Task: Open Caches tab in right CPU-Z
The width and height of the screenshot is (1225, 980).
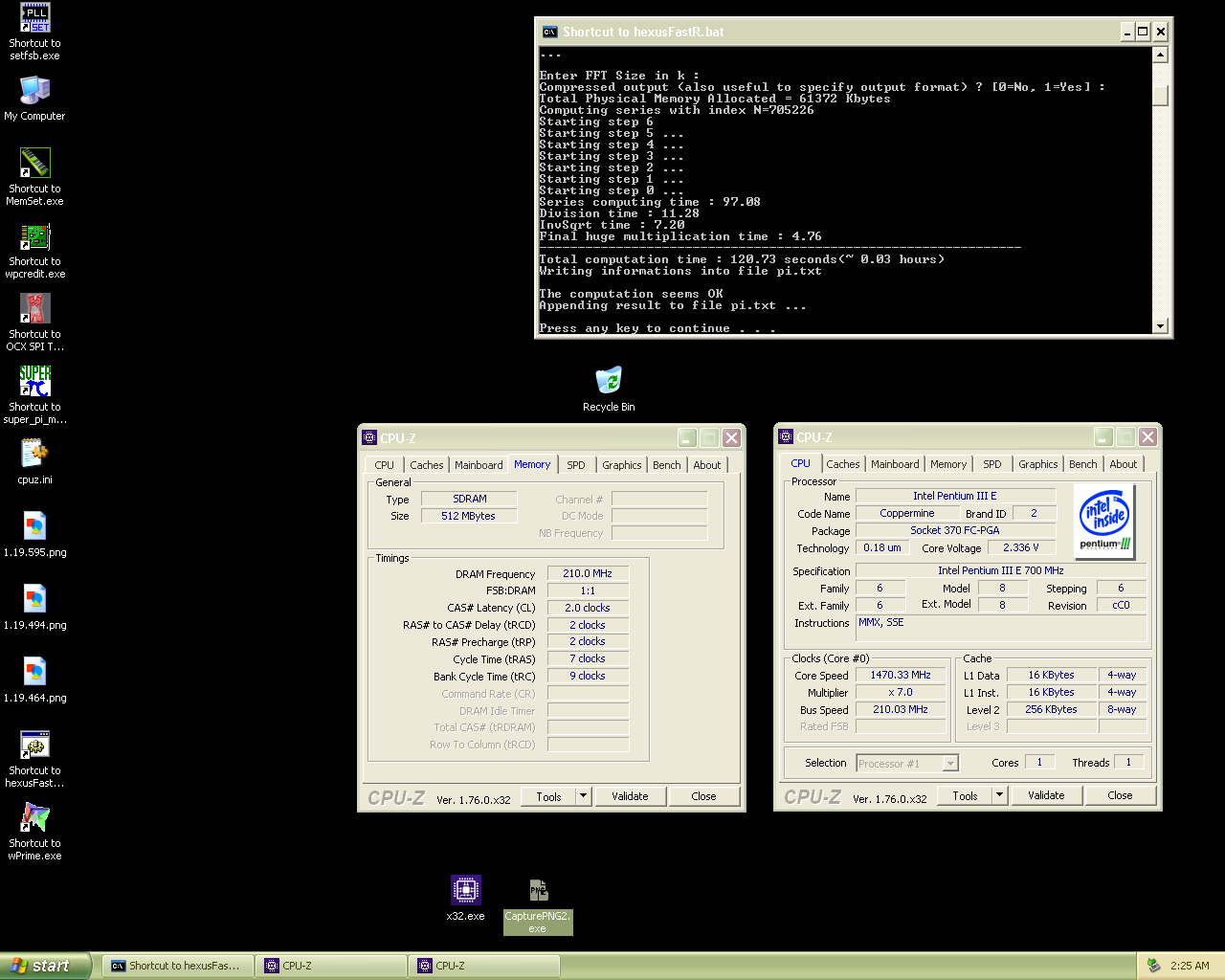Action: point(843,464)
